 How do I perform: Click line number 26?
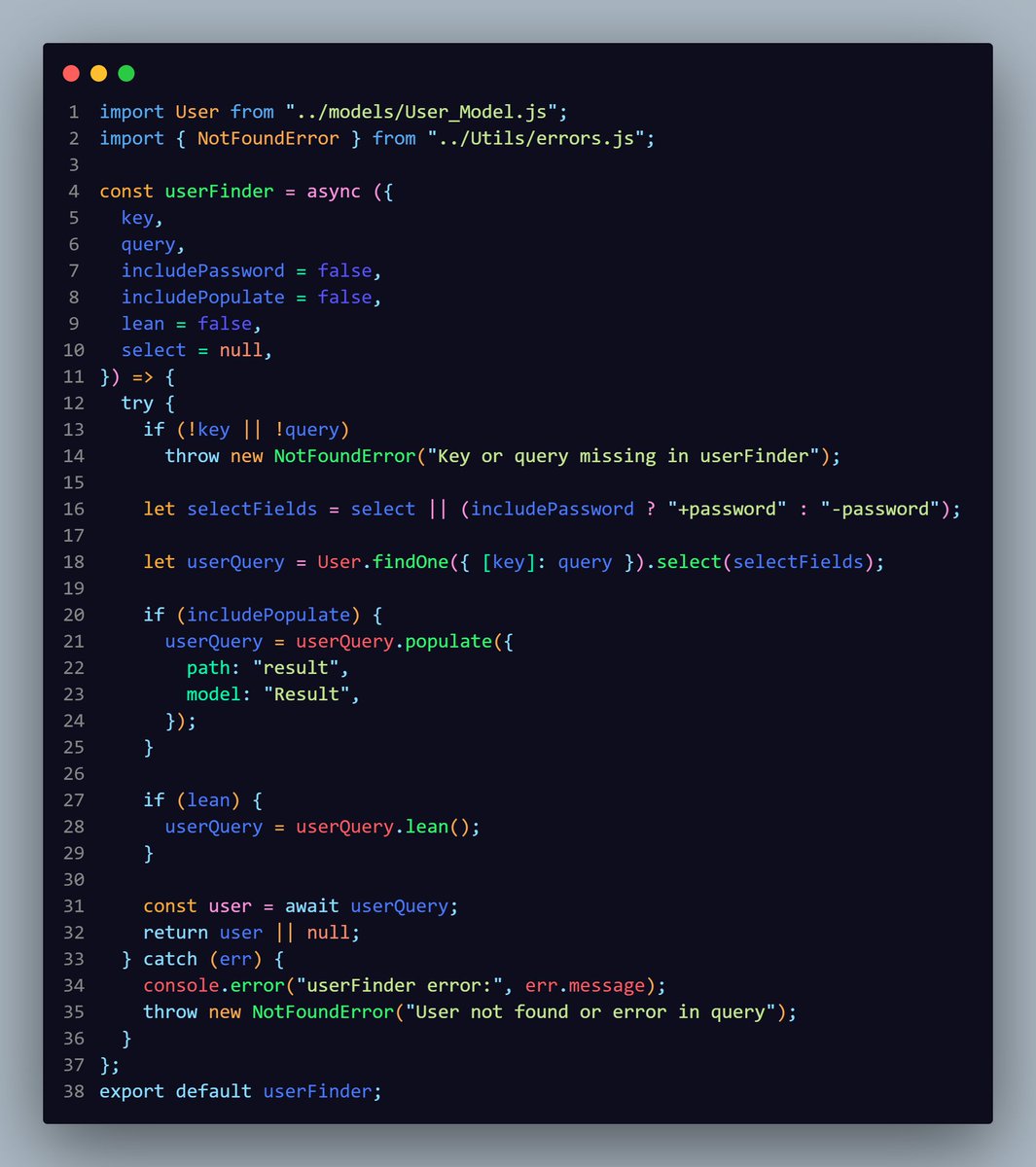tap(74, 774)
